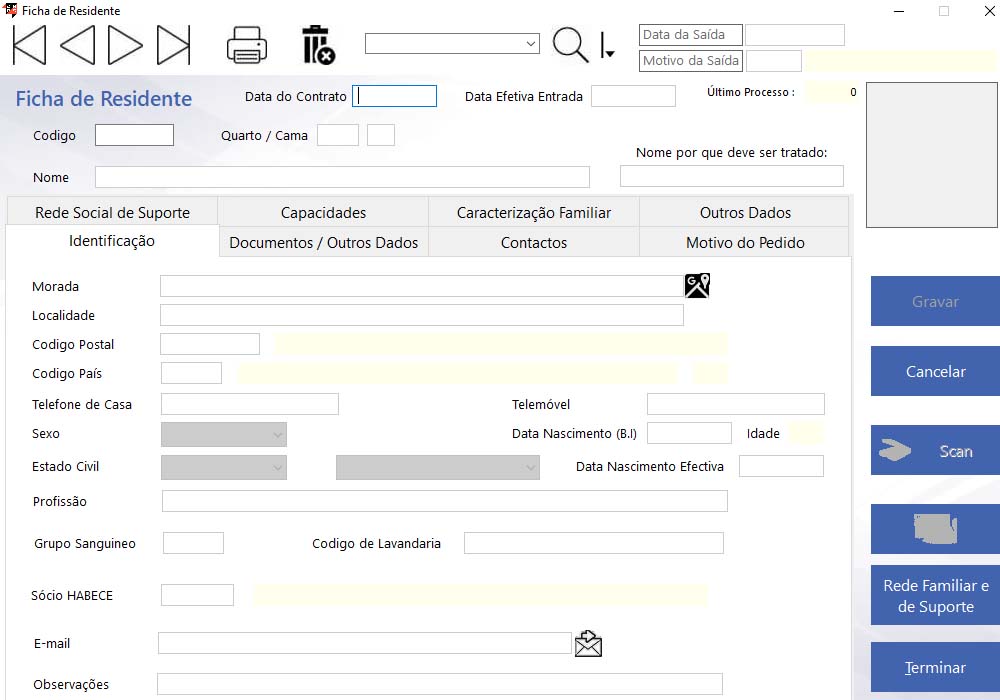Click the code field next to Motivo da Saída
The height and width of the screenshot is (700, 1000).
coord(774,61)
